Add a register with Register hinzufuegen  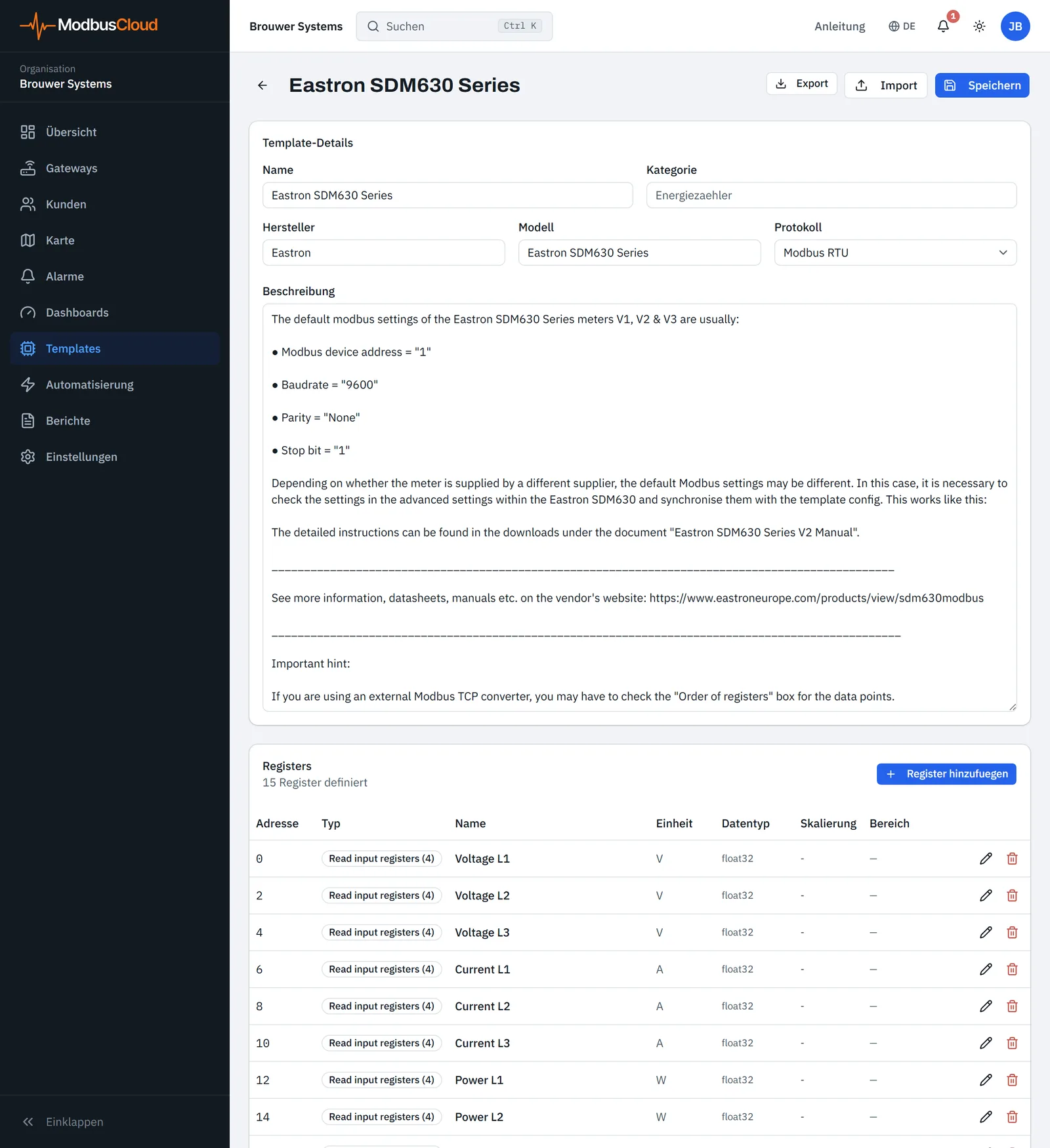(946, 774)
